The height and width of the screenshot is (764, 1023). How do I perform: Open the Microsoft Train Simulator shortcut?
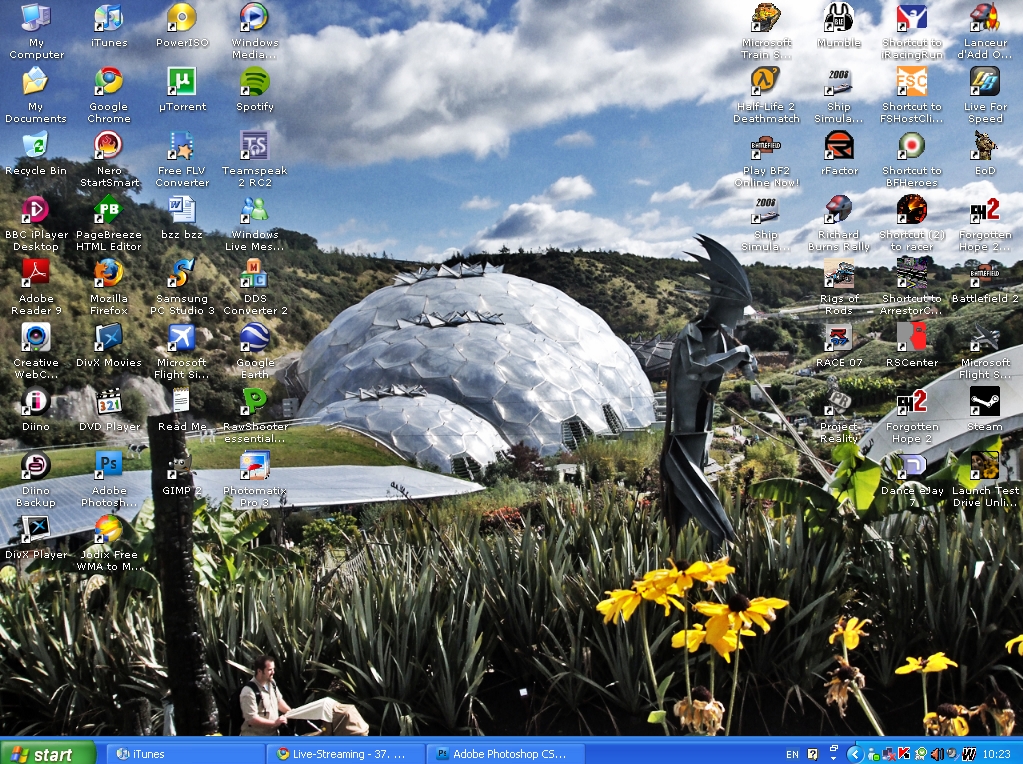point(766,18)
